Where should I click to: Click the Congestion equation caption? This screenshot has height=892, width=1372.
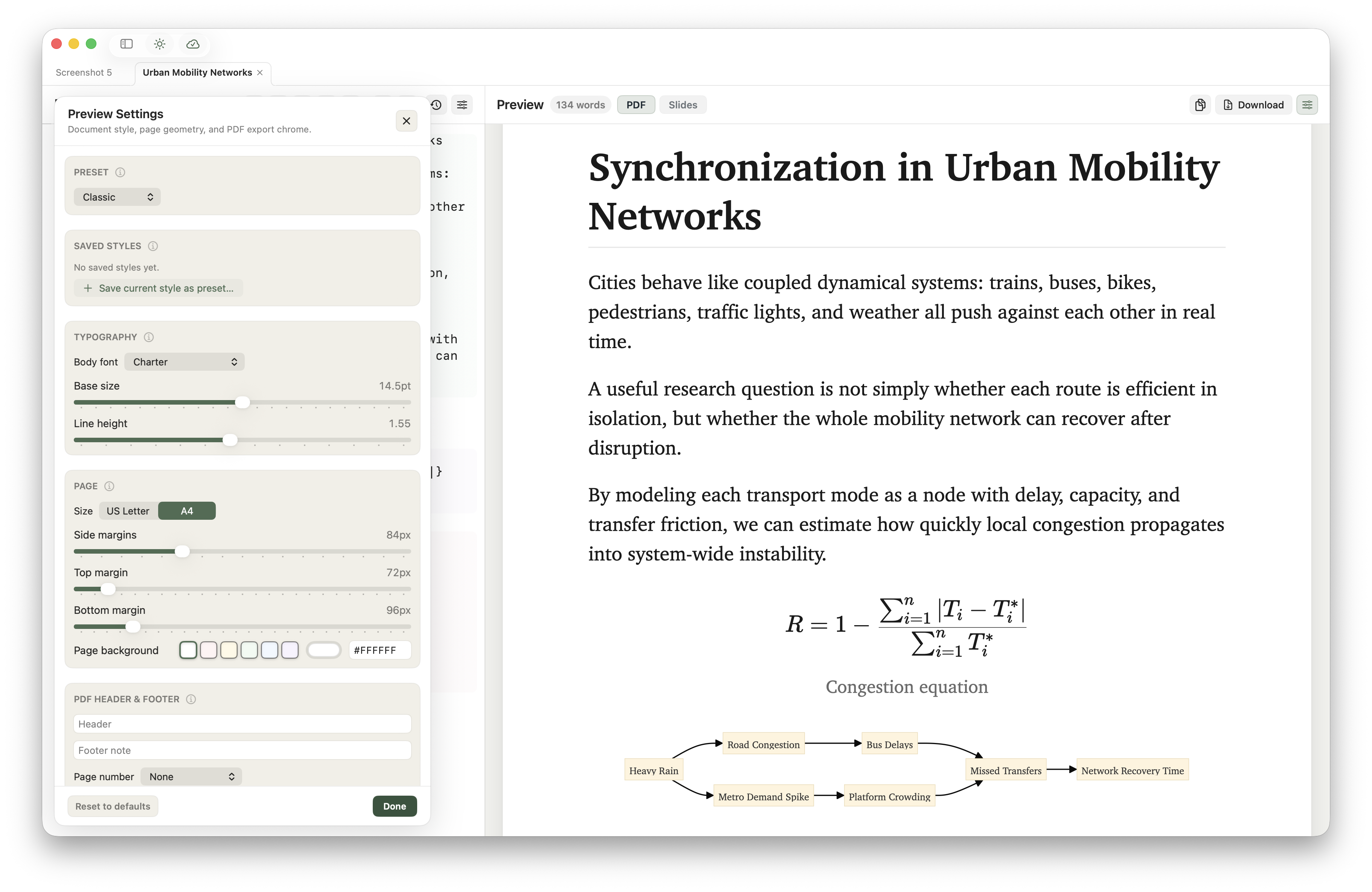tap(906, 687)
